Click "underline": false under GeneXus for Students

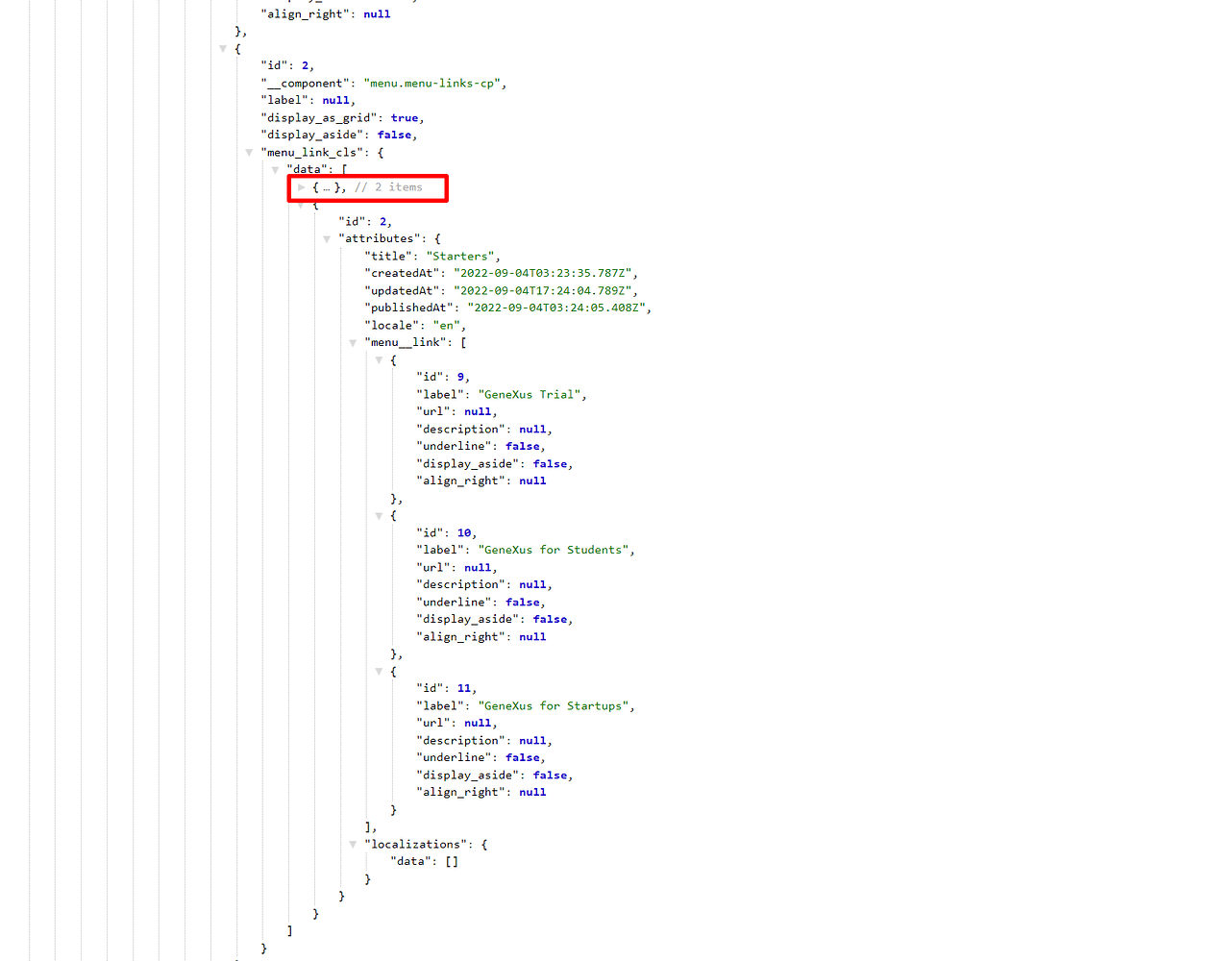480,602
